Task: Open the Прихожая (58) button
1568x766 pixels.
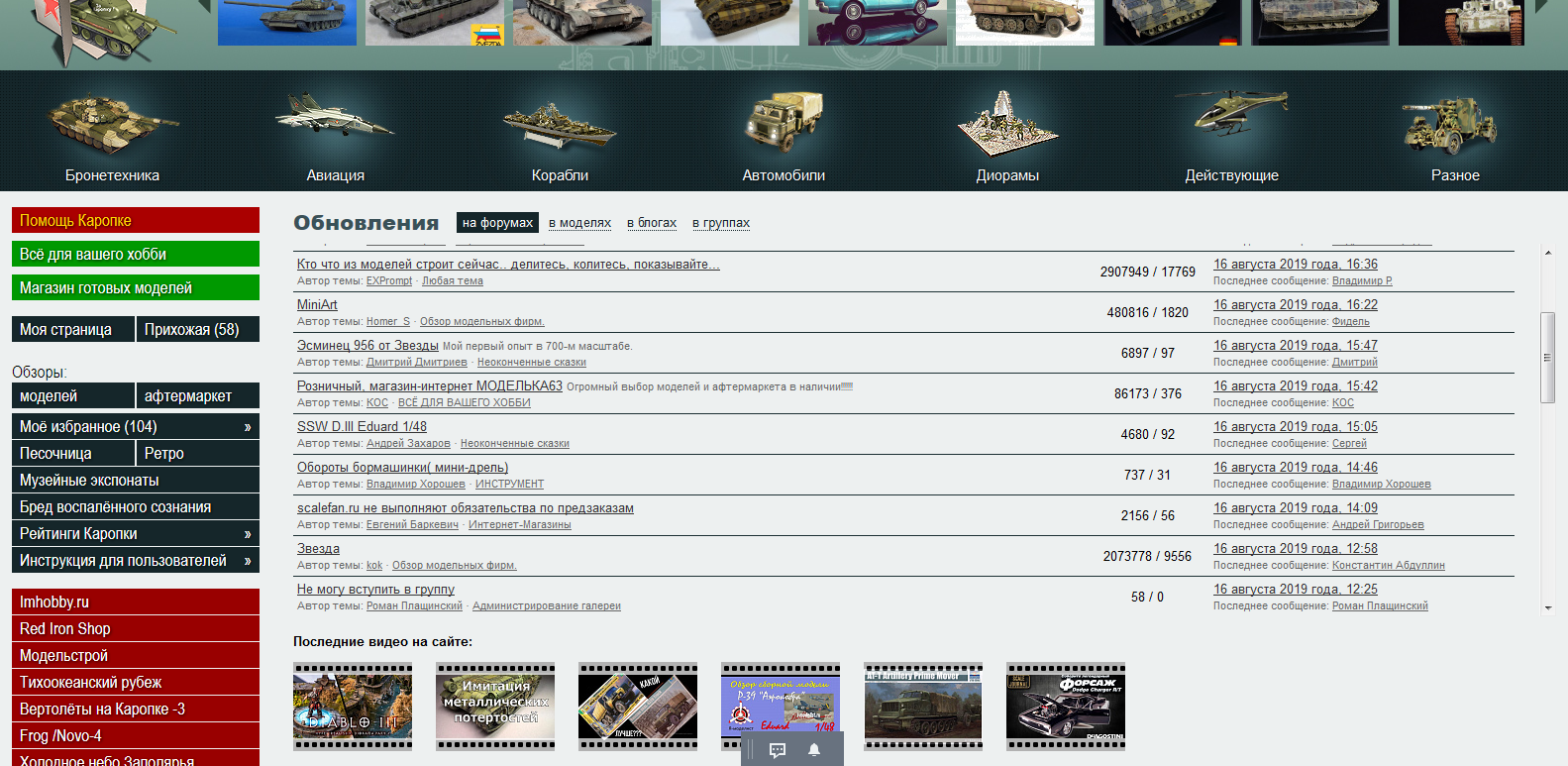Action: click(197, 329)
